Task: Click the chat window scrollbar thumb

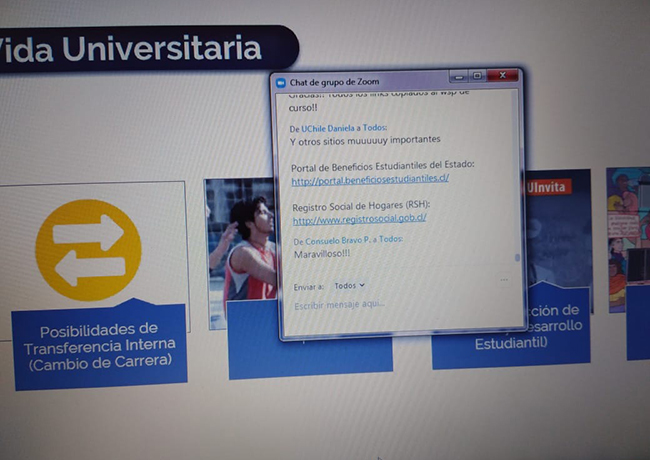Action: [517, 258]
